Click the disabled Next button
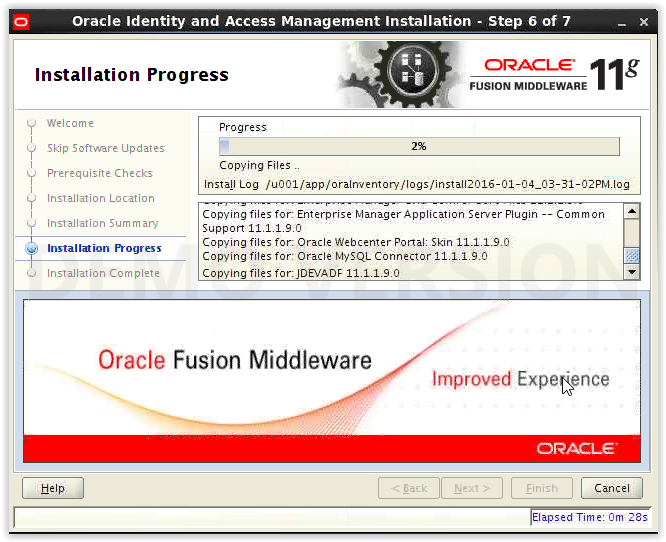The image size is (666, 542). coord(472,488)
